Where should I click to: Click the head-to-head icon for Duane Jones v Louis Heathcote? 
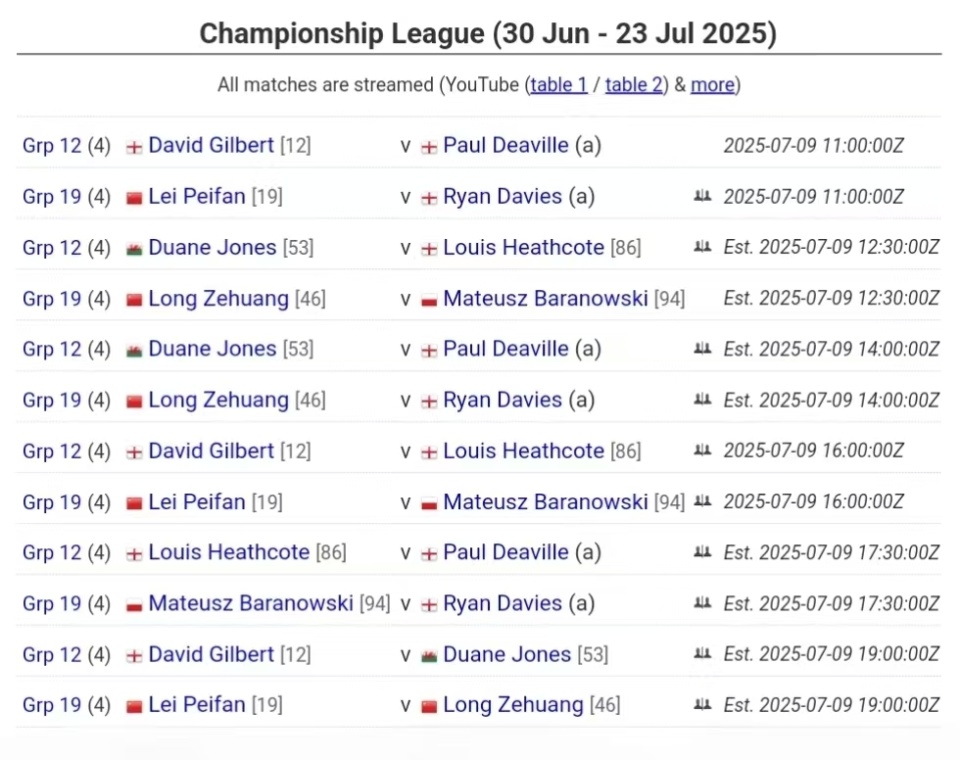click(x=702, y=247)
